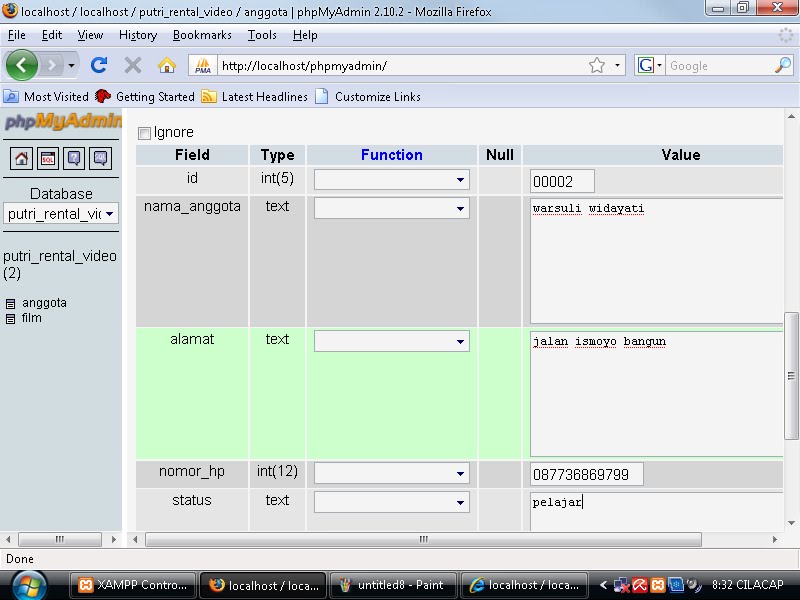Image resolution: width=800 pixels, height=600 pixels.
Task: Open the Customize Links bookmark
Action: coord(368,96)
